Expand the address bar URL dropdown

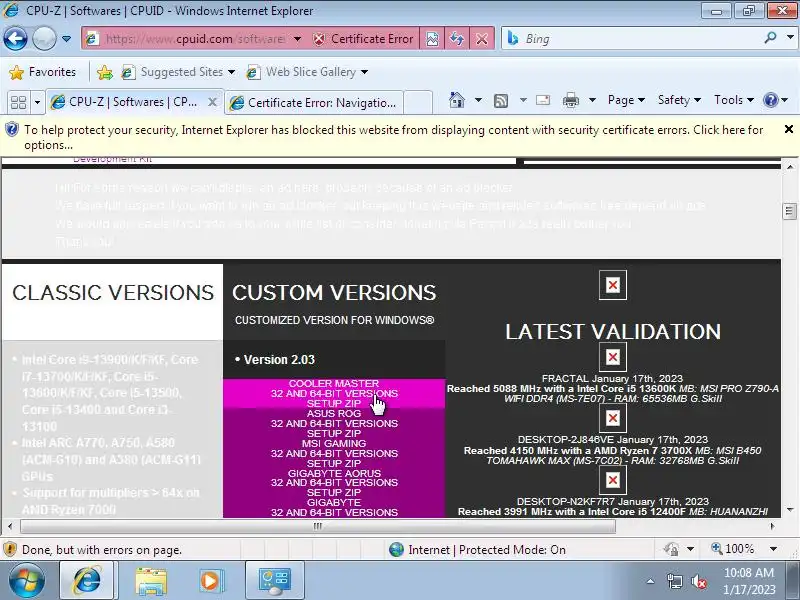[297, 39]
